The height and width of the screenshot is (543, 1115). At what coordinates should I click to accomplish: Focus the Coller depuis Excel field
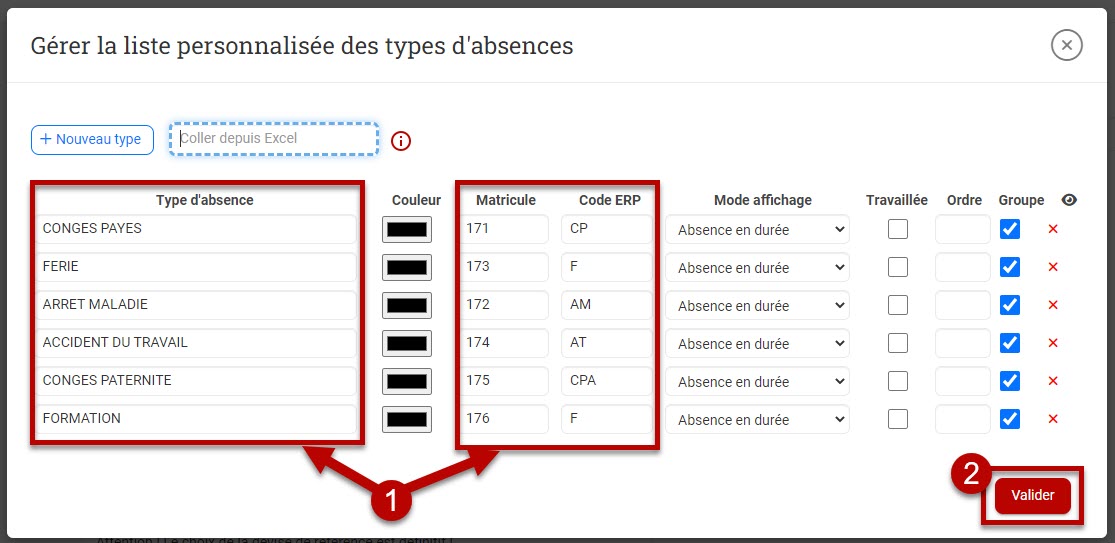point(274,139)
